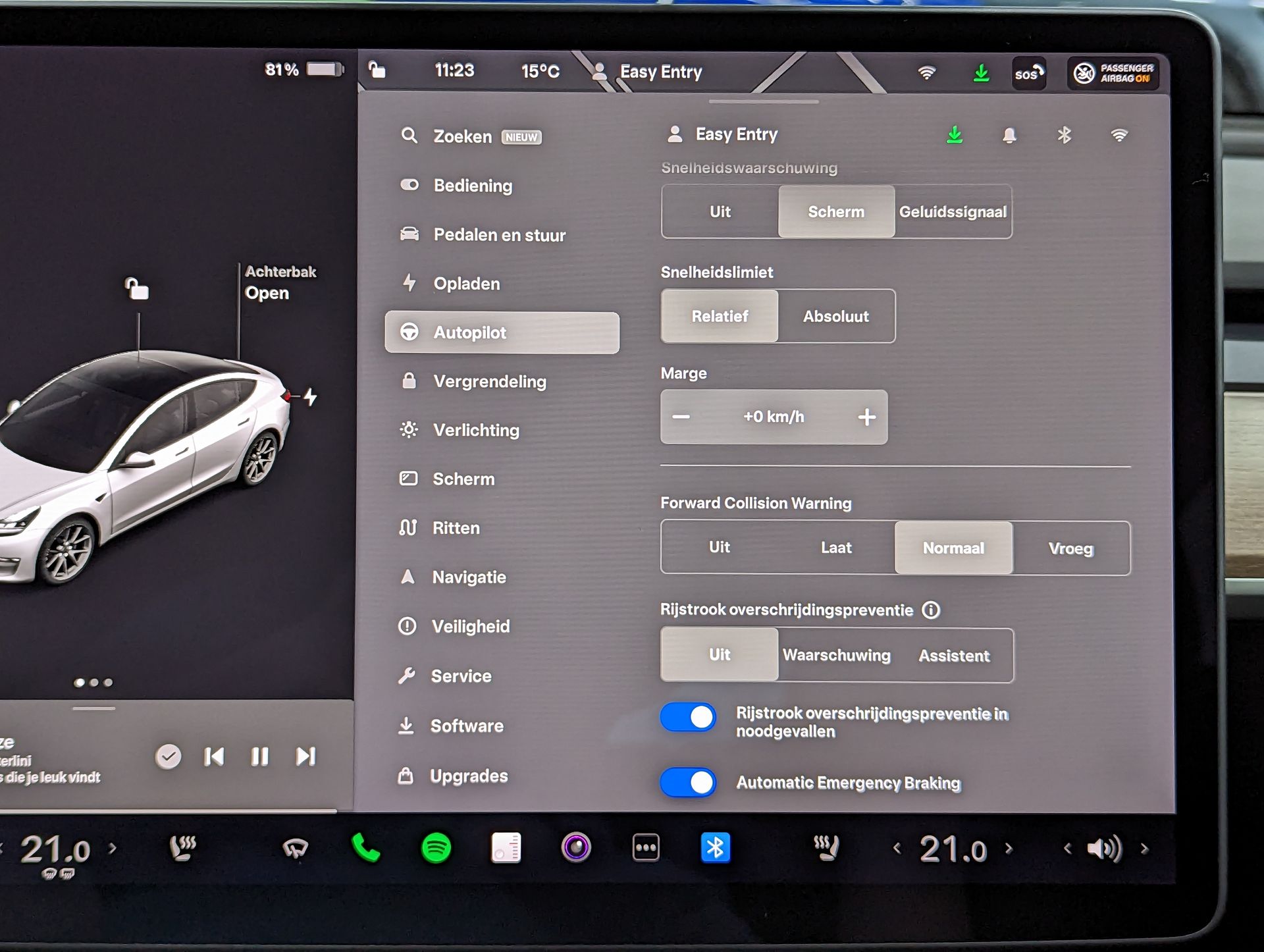Image resolution: width=1264 pixels, height=952 pixels.
Task: Raise the passenger temperature with right chevron
Action: 1009,849
